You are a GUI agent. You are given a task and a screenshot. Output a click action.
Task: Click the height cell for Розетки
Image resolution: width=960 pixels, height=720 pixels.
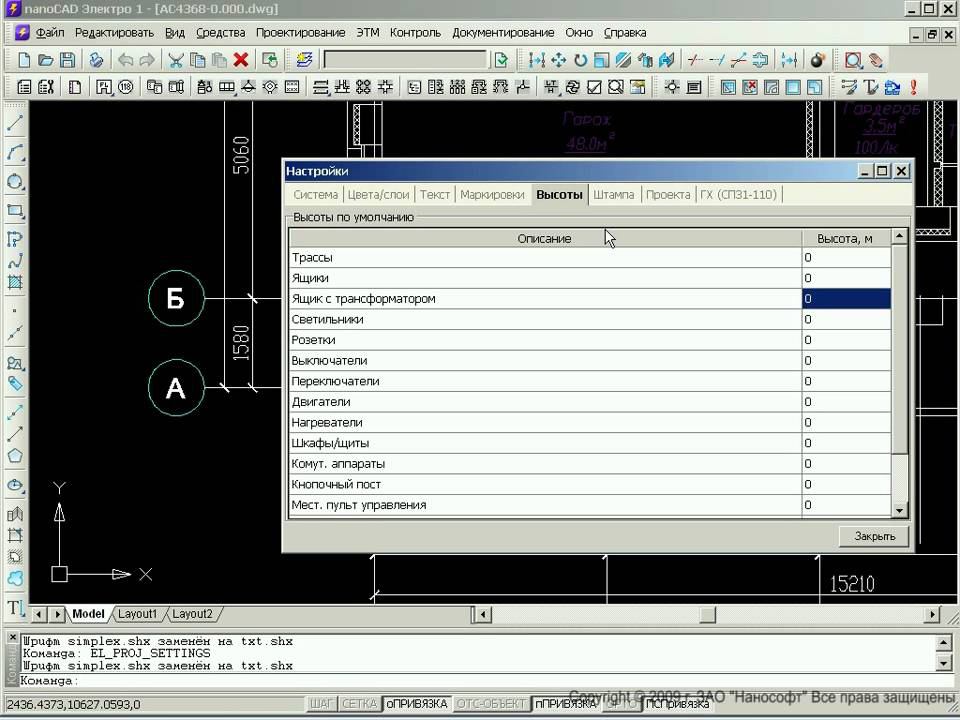846,340
